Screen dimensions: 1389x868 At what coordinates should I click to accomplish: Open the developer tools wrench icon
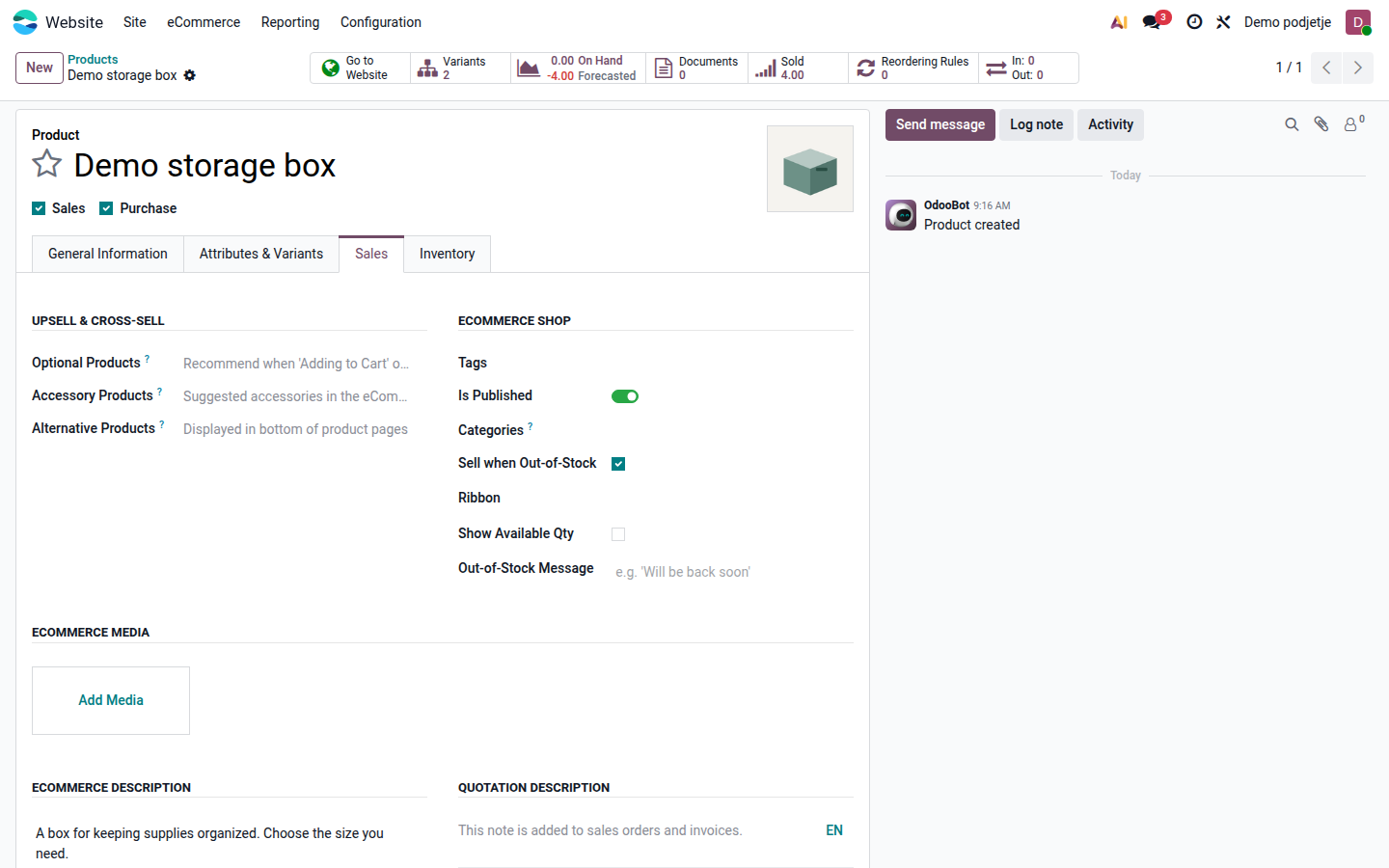click(x=1223, y=22)
